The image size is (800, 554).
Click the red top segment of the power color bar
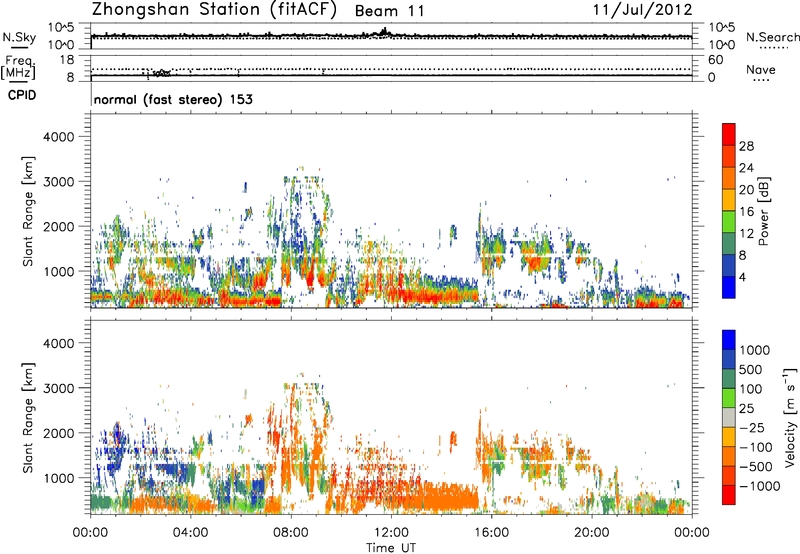click(729, 135)
